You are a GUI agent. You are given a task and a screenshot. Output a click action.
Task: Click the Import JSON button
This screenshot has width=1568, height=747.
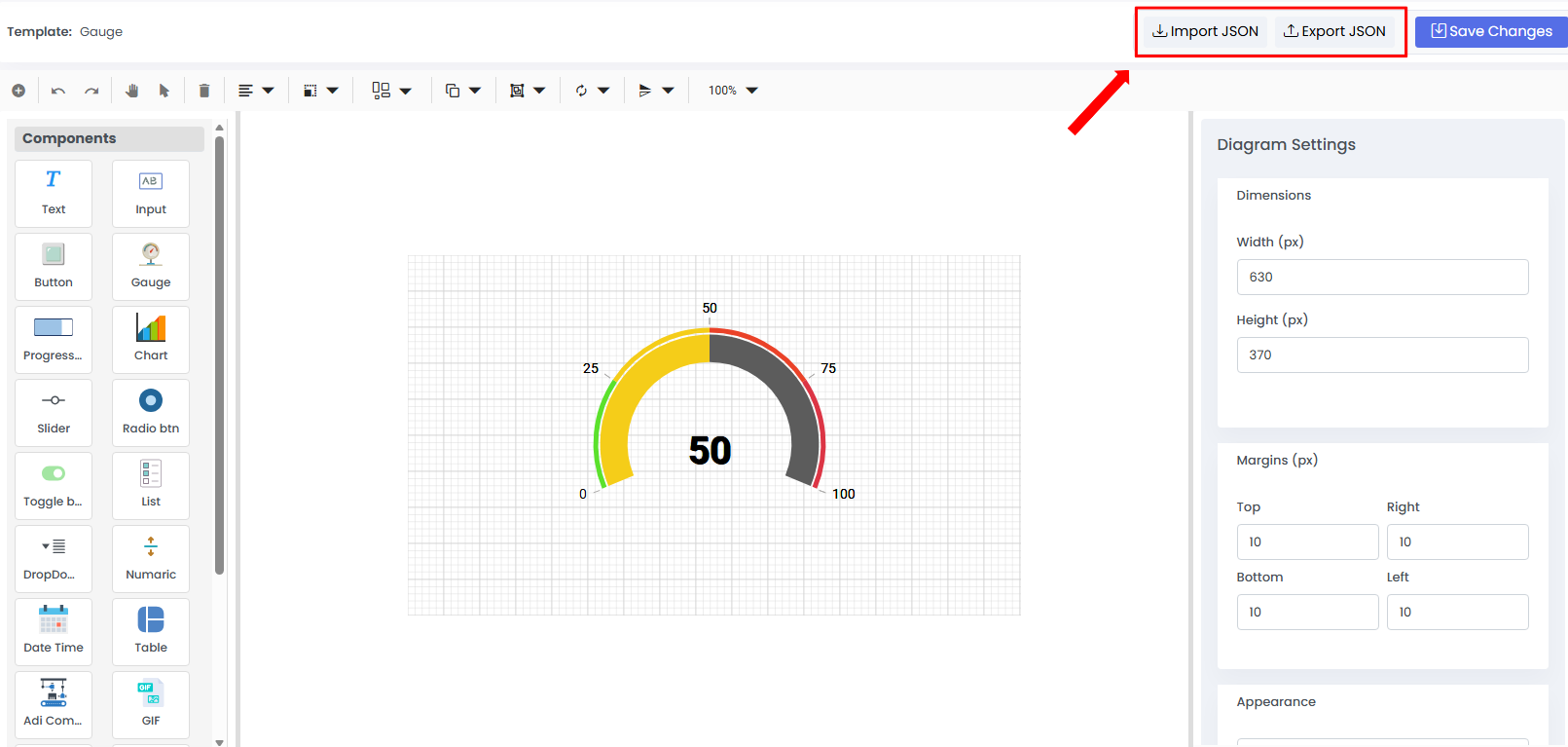point(1205,31)
